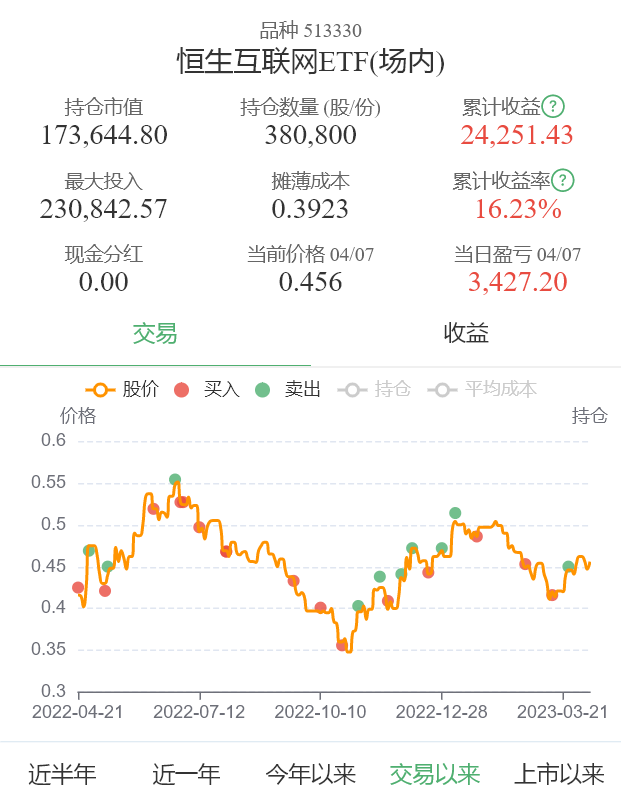621x807 pixels.
Task: Click the 2023-03-21 axis date label
Action: pyautogui.click(x=562, y=712)
